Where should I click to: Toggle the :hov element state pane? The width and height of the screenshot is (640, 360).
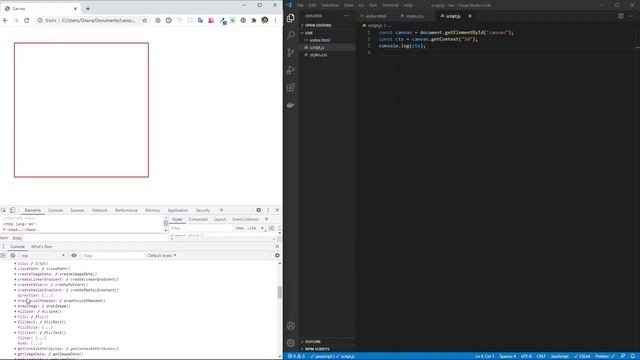tap(240, 228)
